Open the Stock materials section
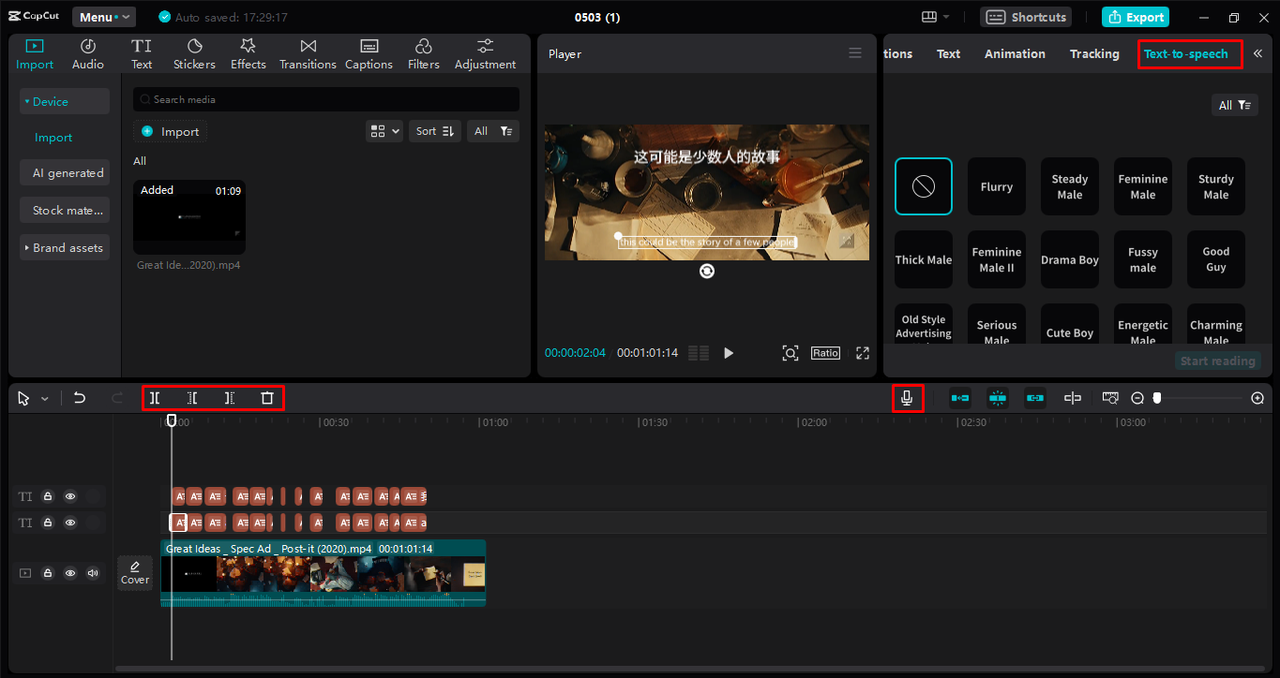Image resolution: width=1280 pixels, height=678 pixels. point(64,210)
